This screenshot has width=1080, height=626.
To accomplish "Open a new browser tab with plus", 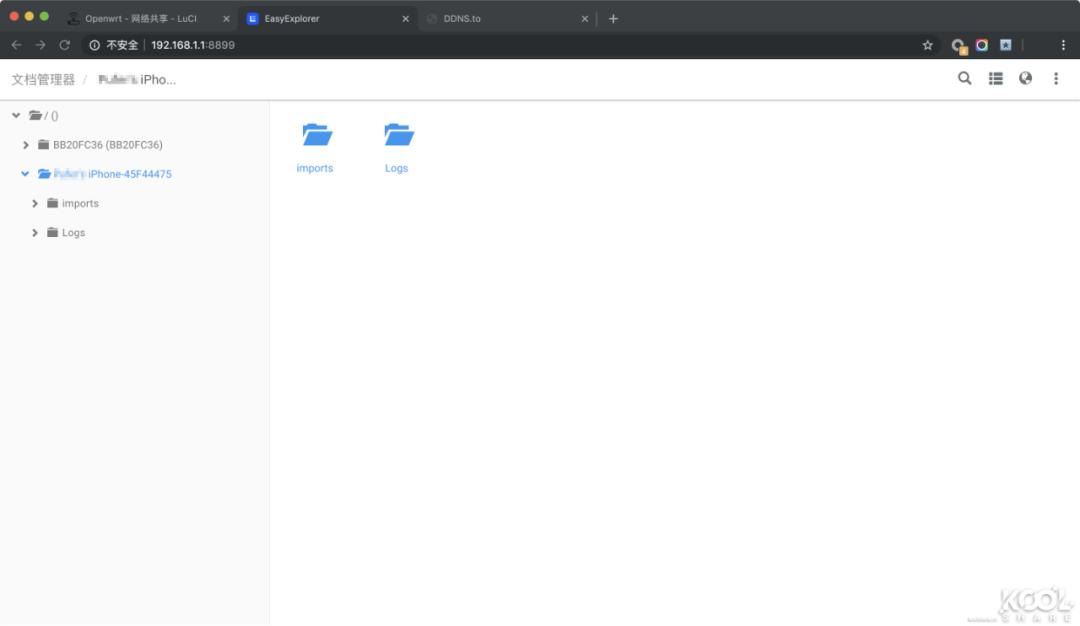I will [613, 19].
